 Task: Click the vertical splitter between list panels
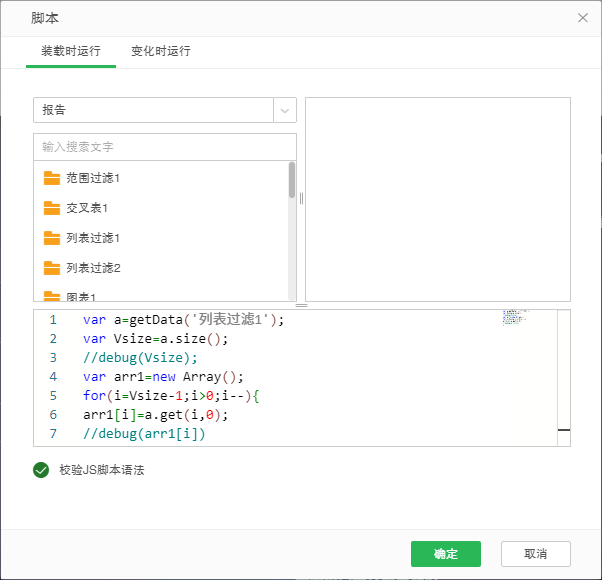(x=301, y=198)
